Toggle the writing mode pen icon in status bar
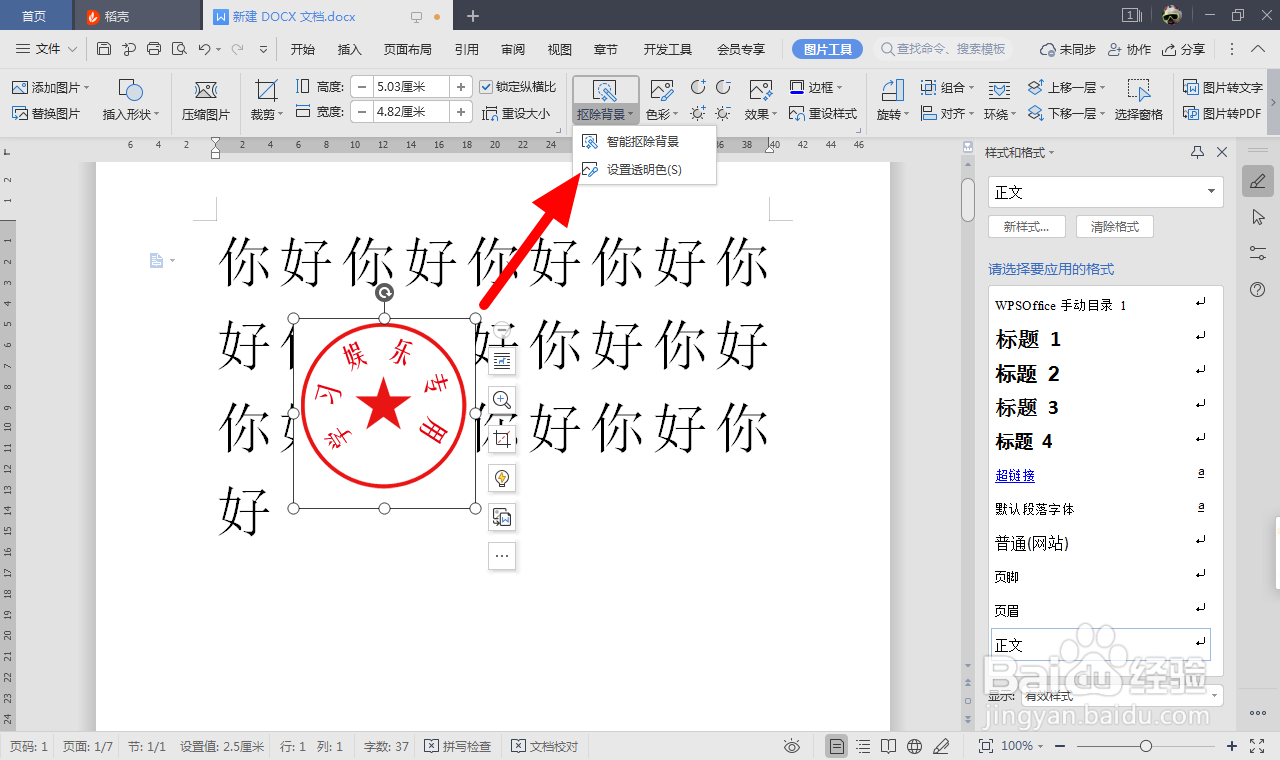 (941, 746)
